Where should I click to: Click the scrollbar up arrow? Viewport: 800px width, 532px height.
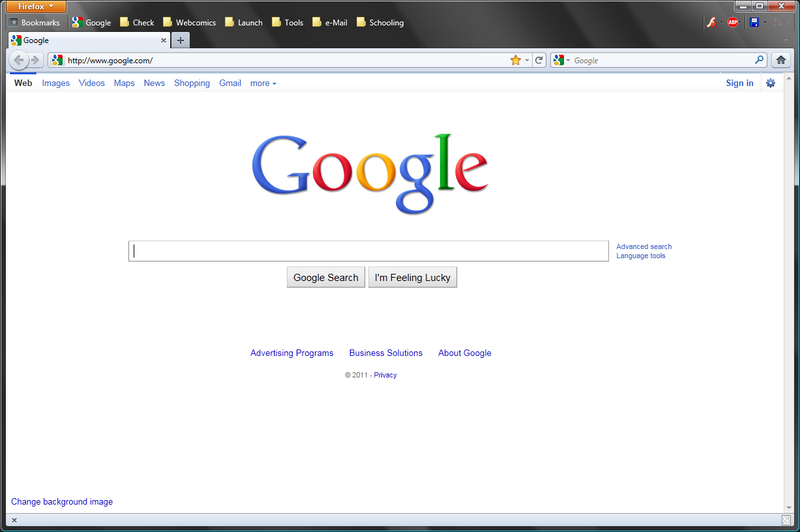(789, 79)
